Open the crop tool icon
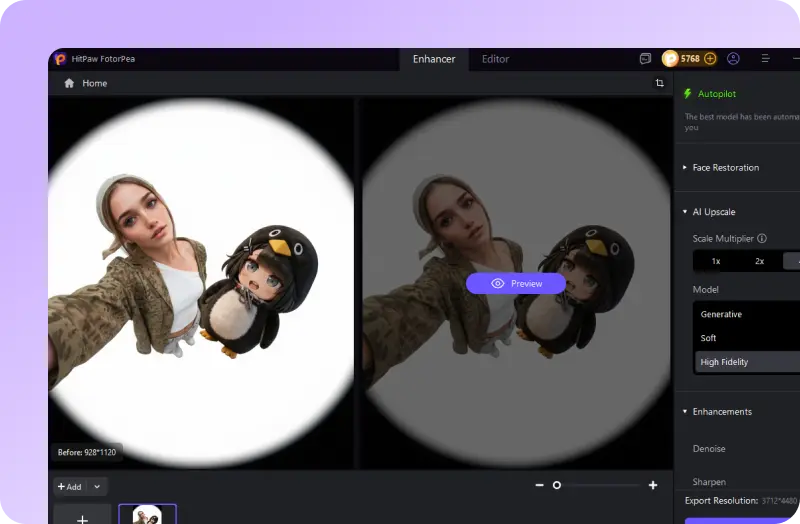The height and width of the screenshot is (524, 800). click(659, 83)
